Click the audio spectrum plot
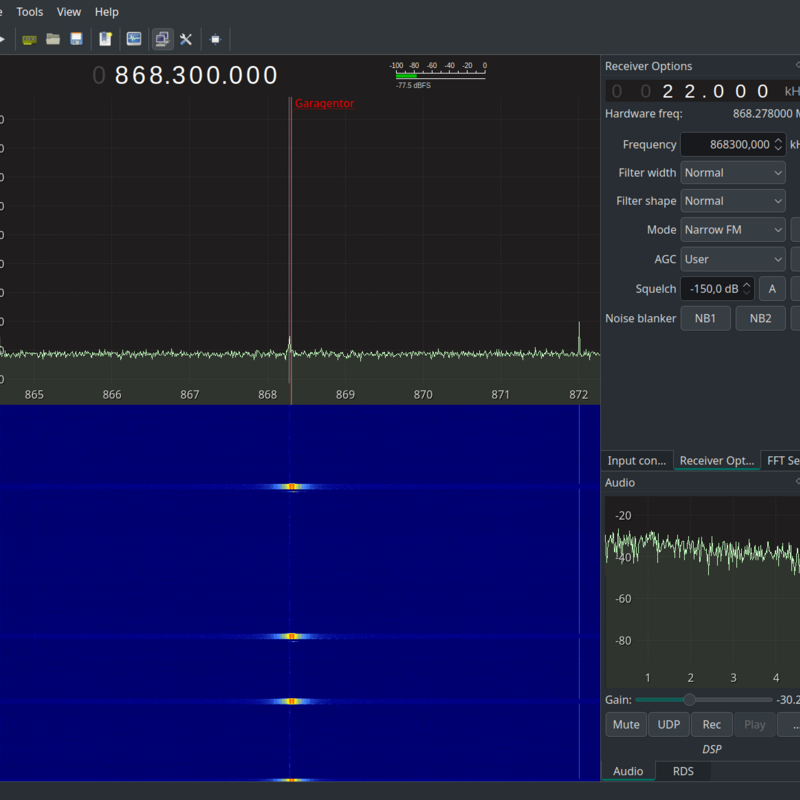This screenshot has width=800, height=800. pos(703,592)
